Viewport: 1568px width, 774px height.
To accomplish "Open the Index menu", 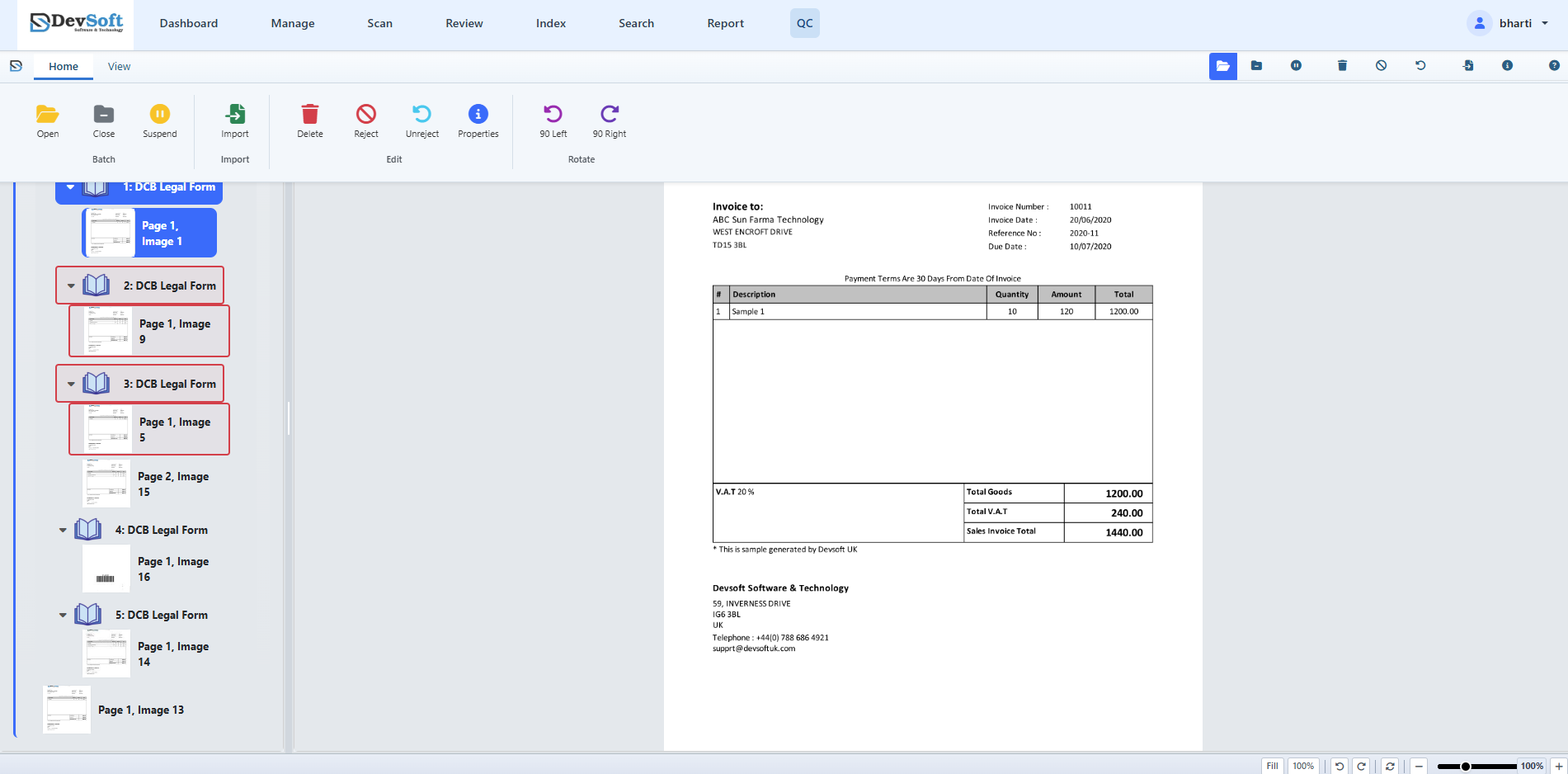I will click(x=551, y=23).
